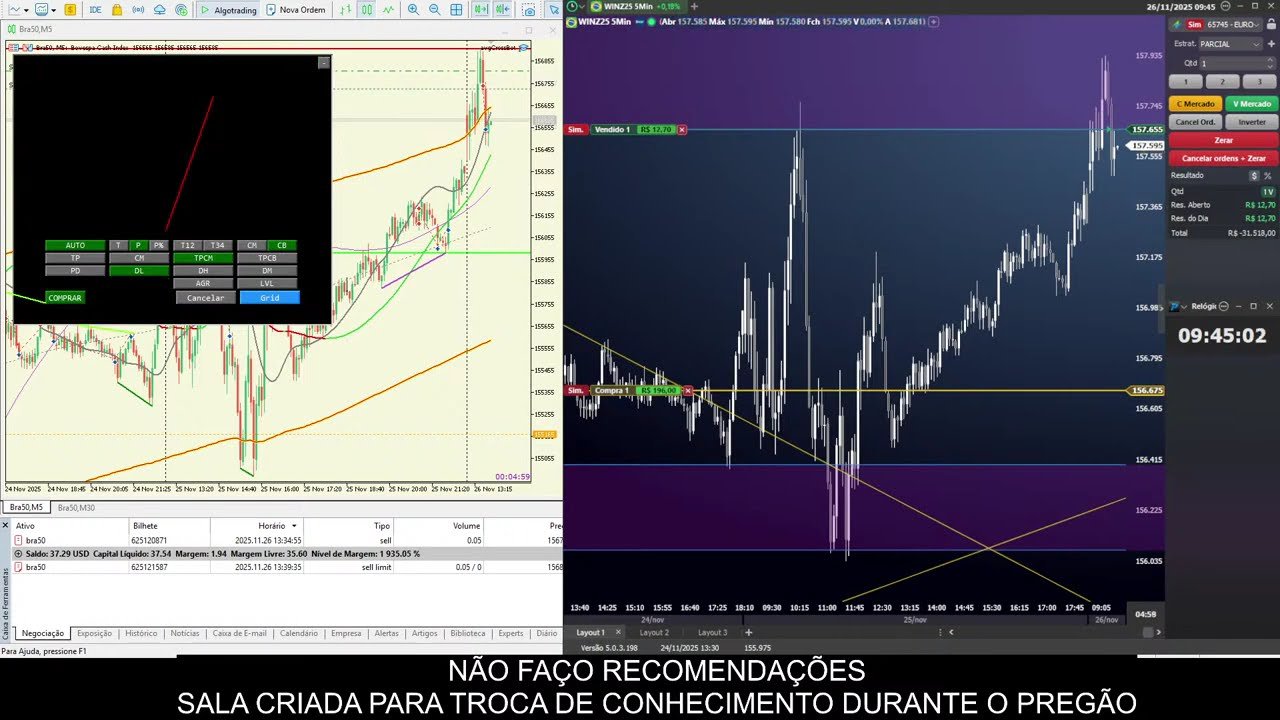Toggle the P% button in panel
Viewport: 1280px width, 720px height.
[158, 245]
